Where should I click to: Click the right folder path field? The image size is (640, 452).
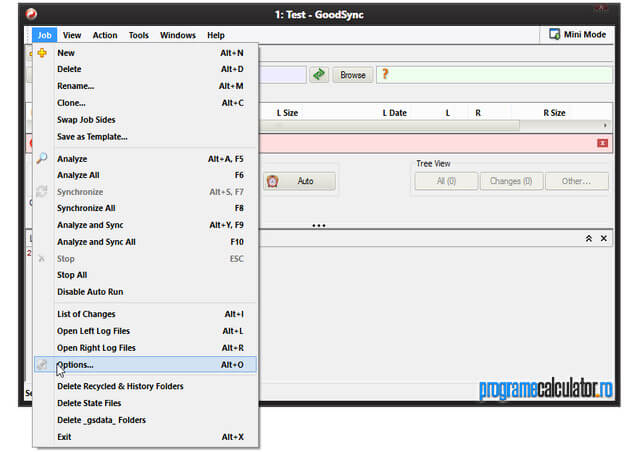(x=494, y=75)
